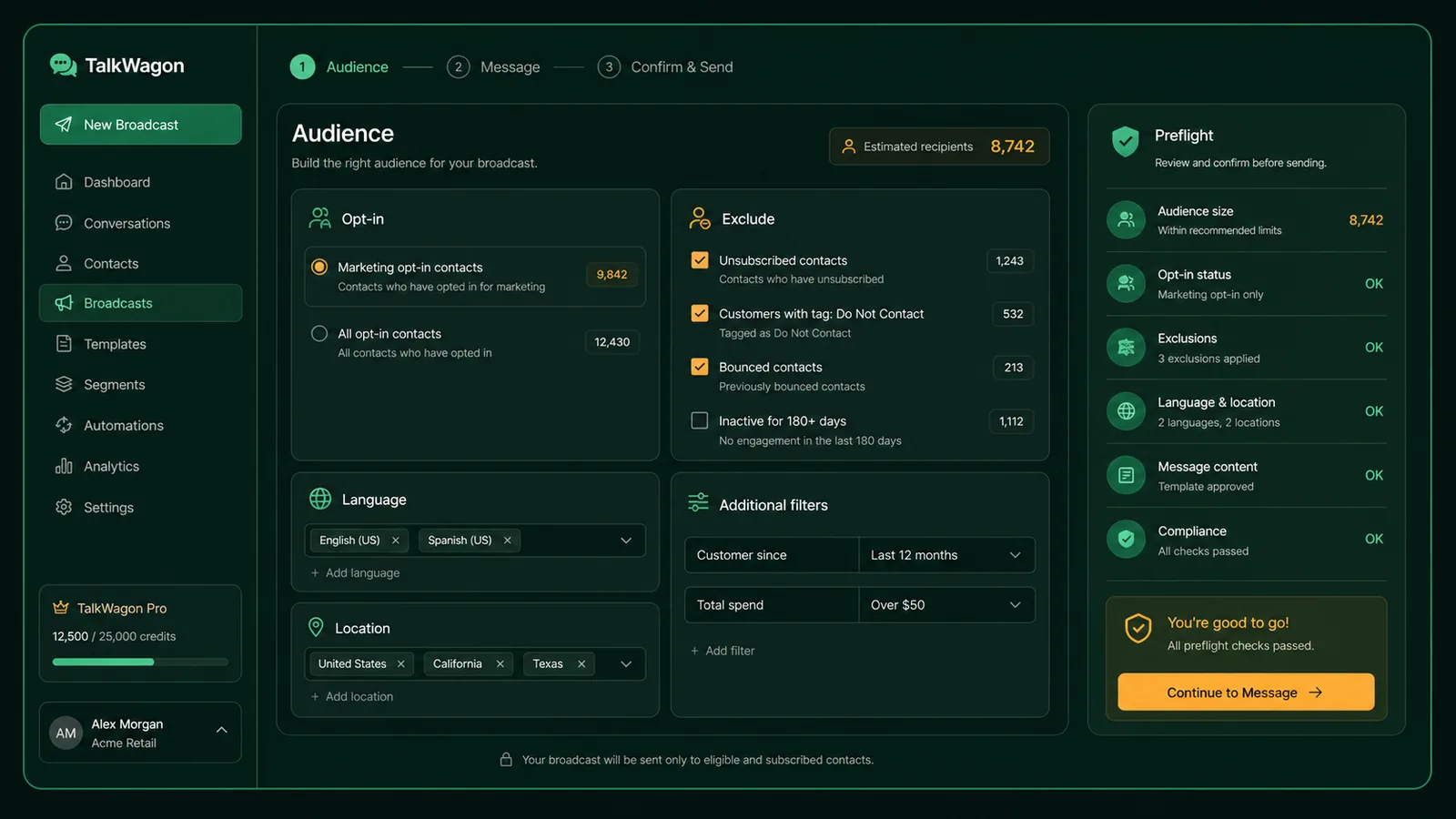The height and width of the screenshot is (819, 1456).
Task: Remove the United States location tag
Action: coord(401,664)
